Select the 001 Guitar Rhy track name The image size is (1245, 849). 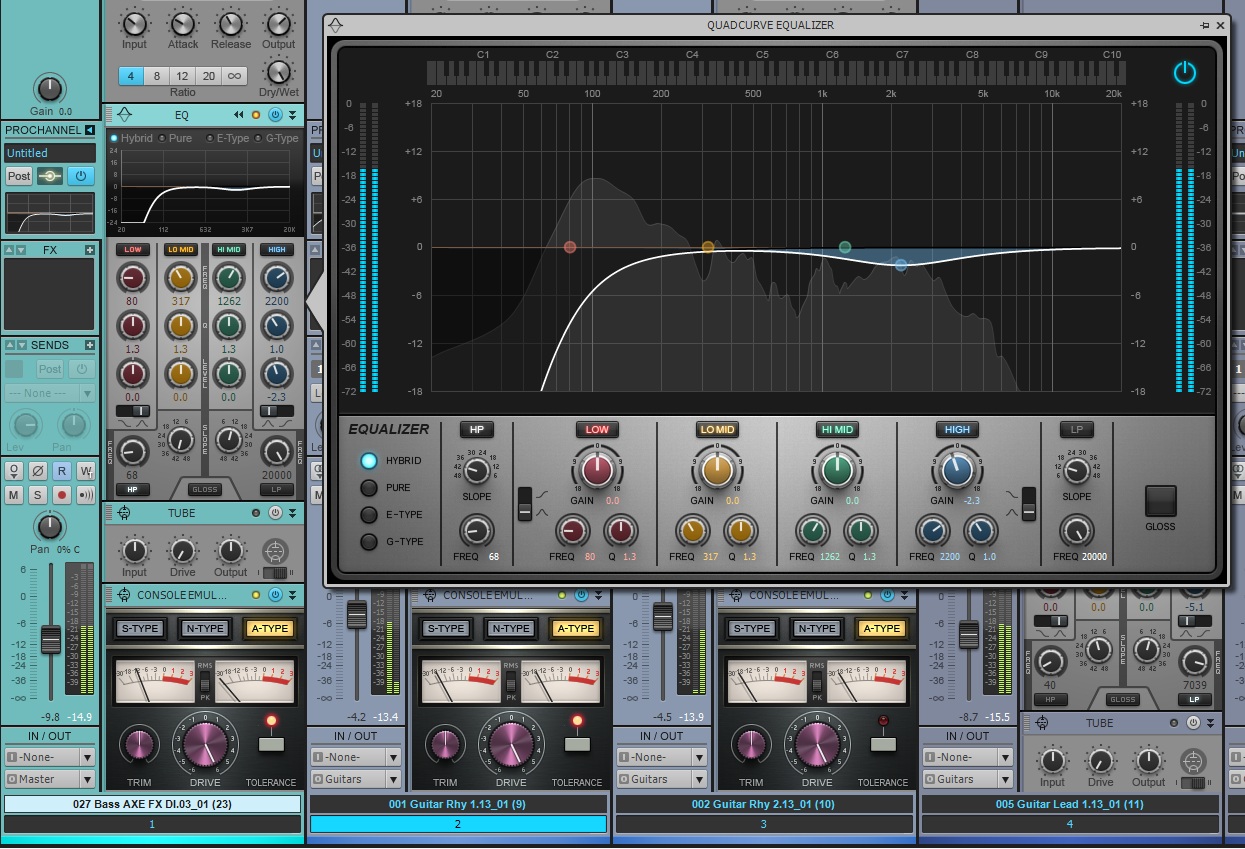[x=457, y=803]
